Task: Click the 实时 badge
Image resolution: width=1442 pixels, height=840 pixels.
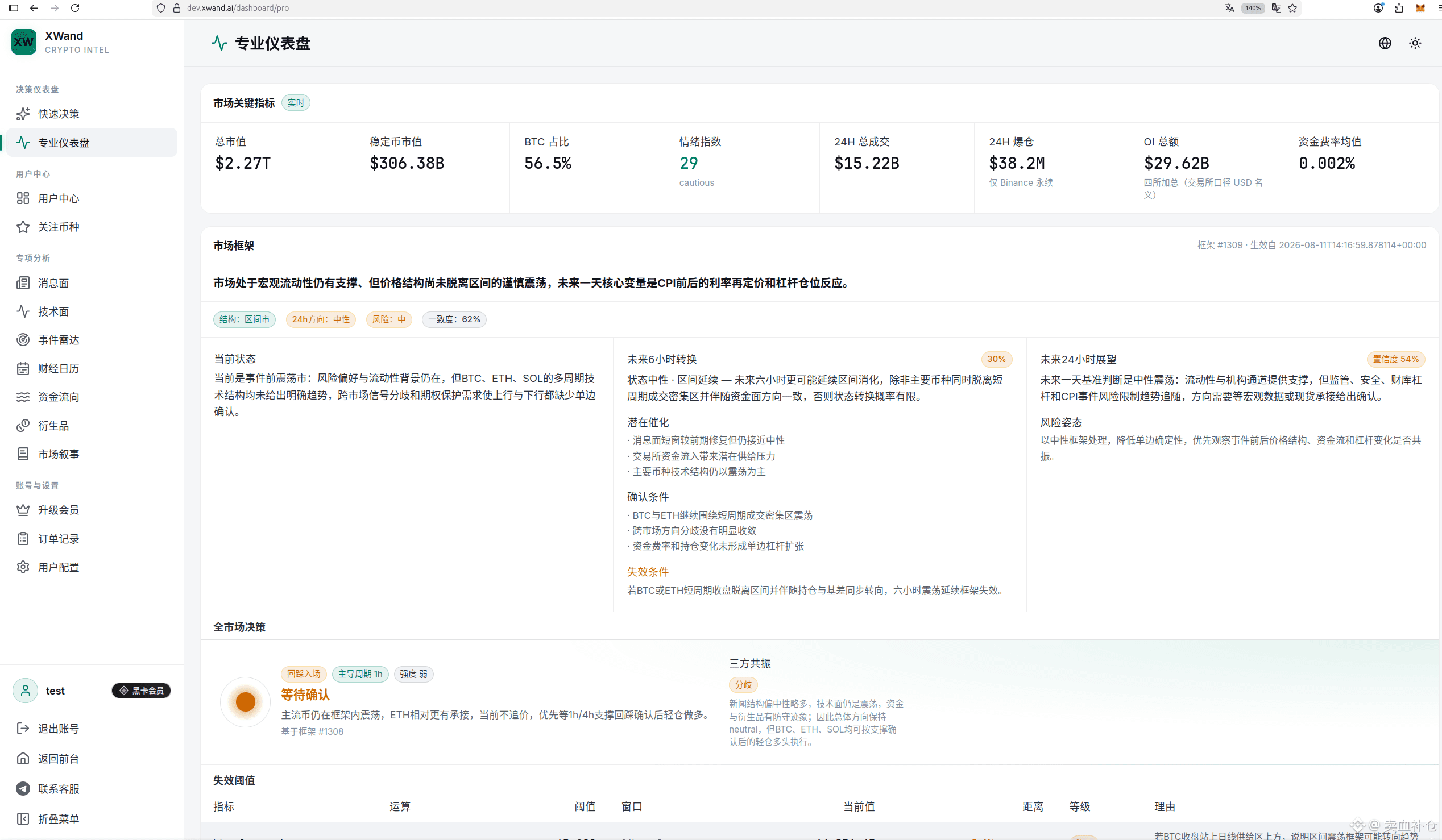Action: 296,103
